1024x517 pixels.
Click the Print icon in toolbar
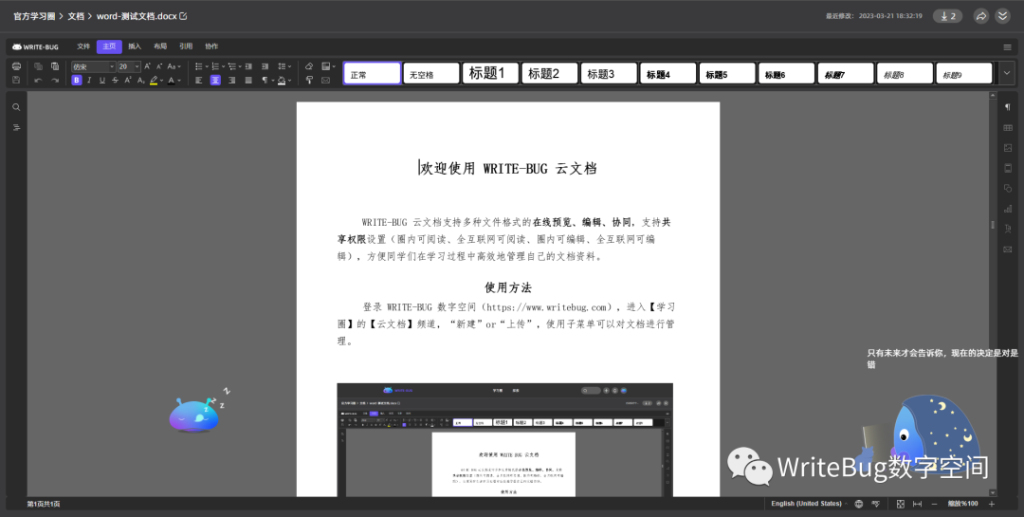pos(17,67)
